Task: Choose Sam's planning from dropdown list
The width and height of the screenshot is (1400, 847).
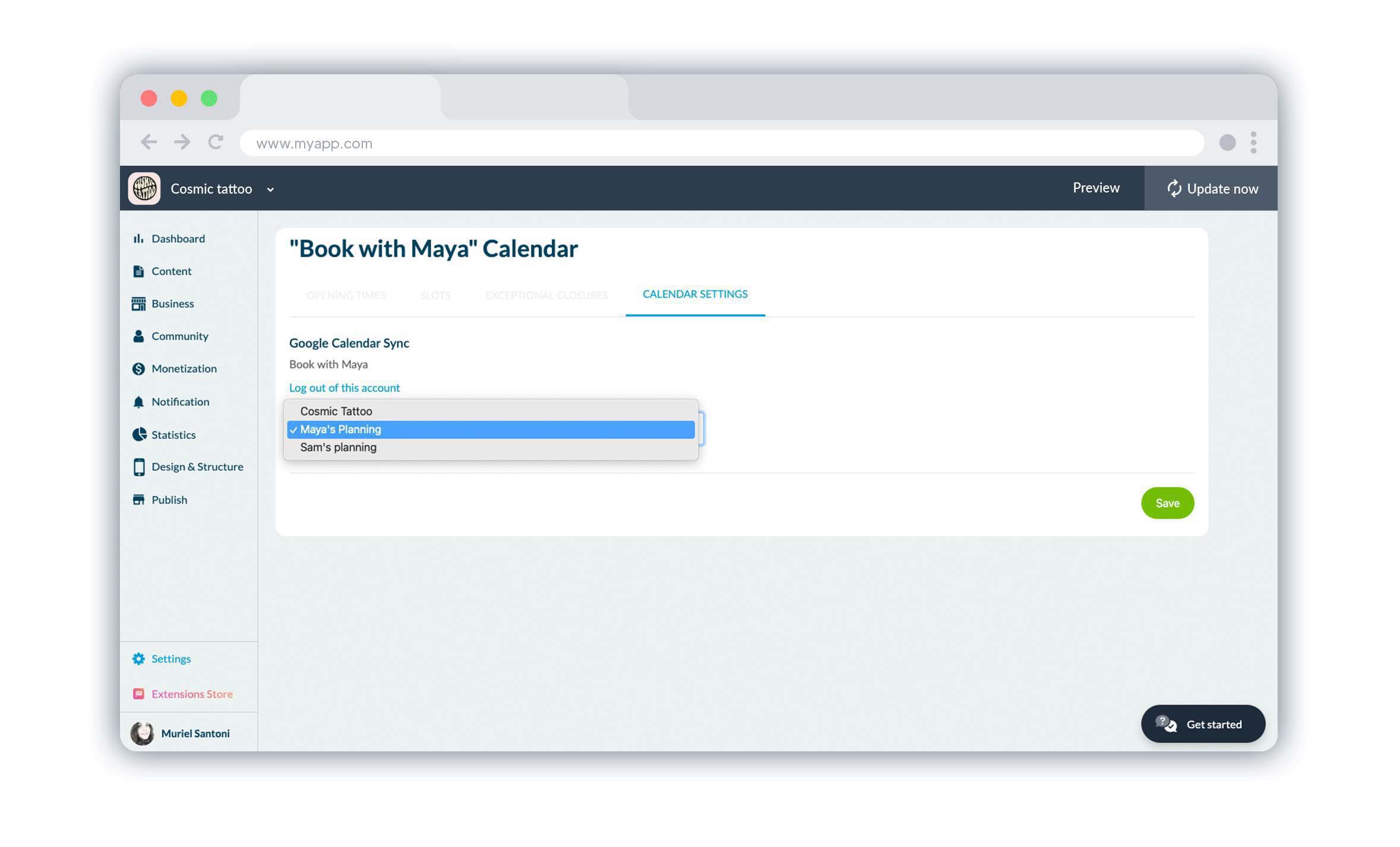Action: (338, 447)
